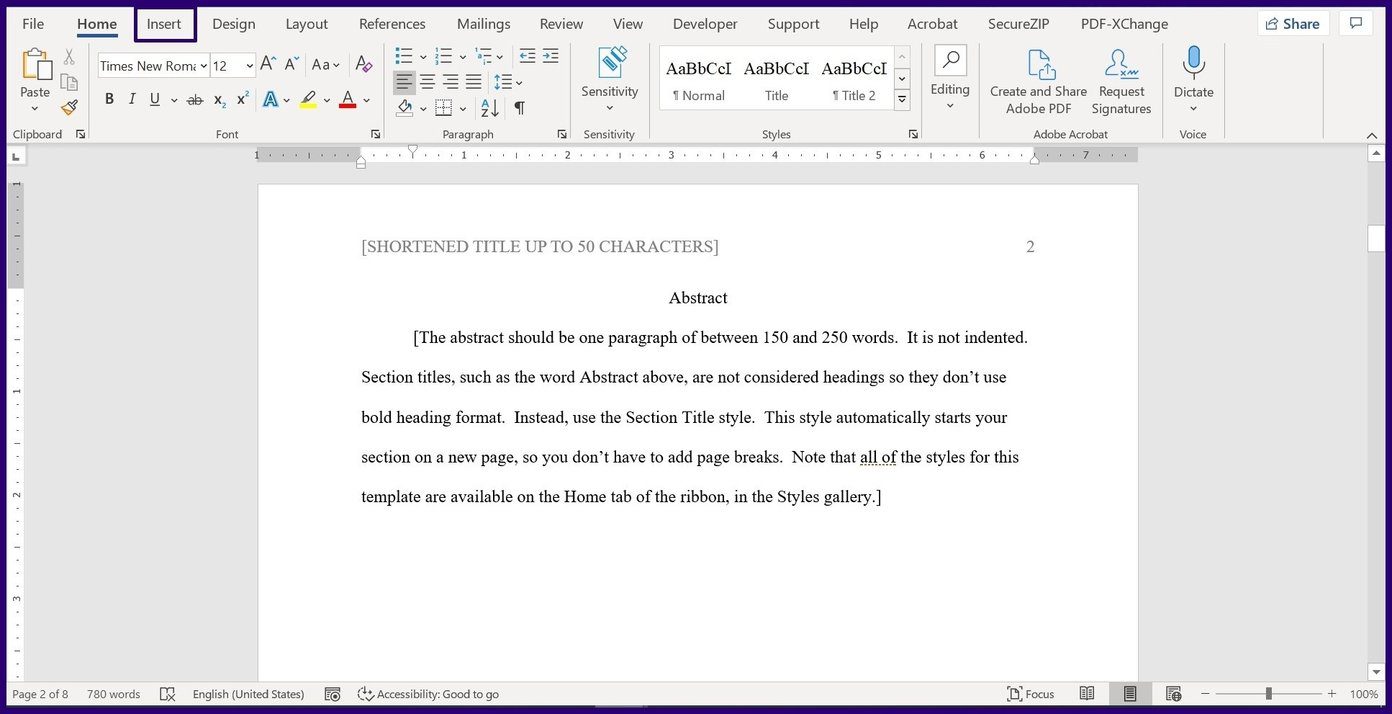Start Dictate microphone

(x=1193, y=78)
